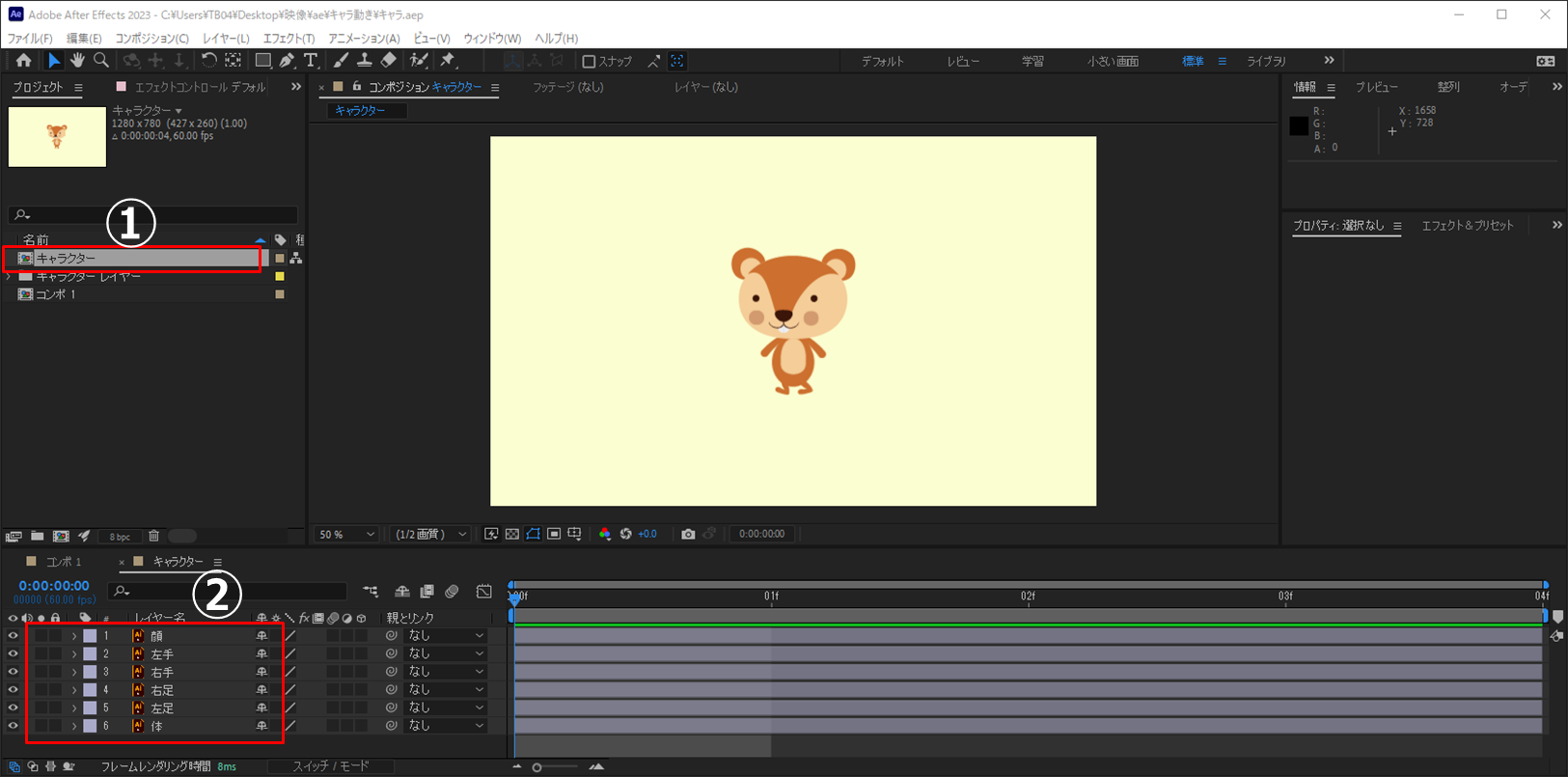
Task: Open the 50% magnification dropdown
Action: [x=346, y=534]
